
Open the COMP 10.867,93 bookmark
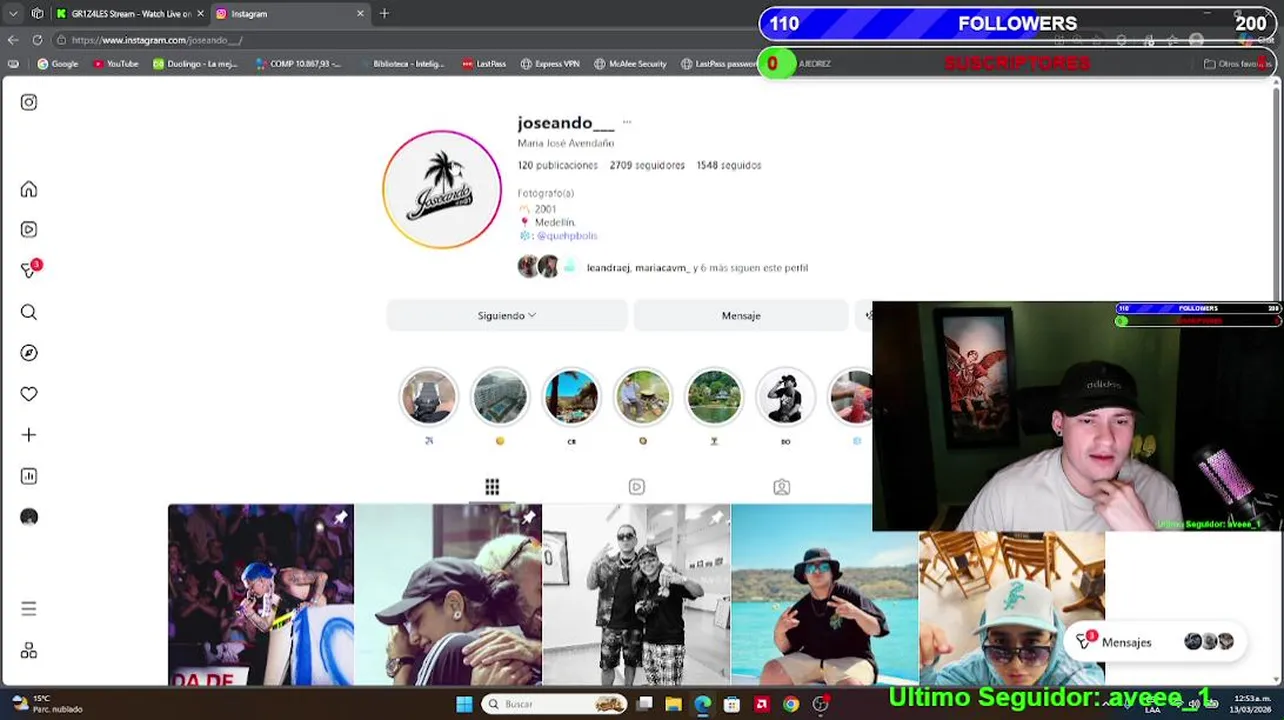[x=298, y=64]
